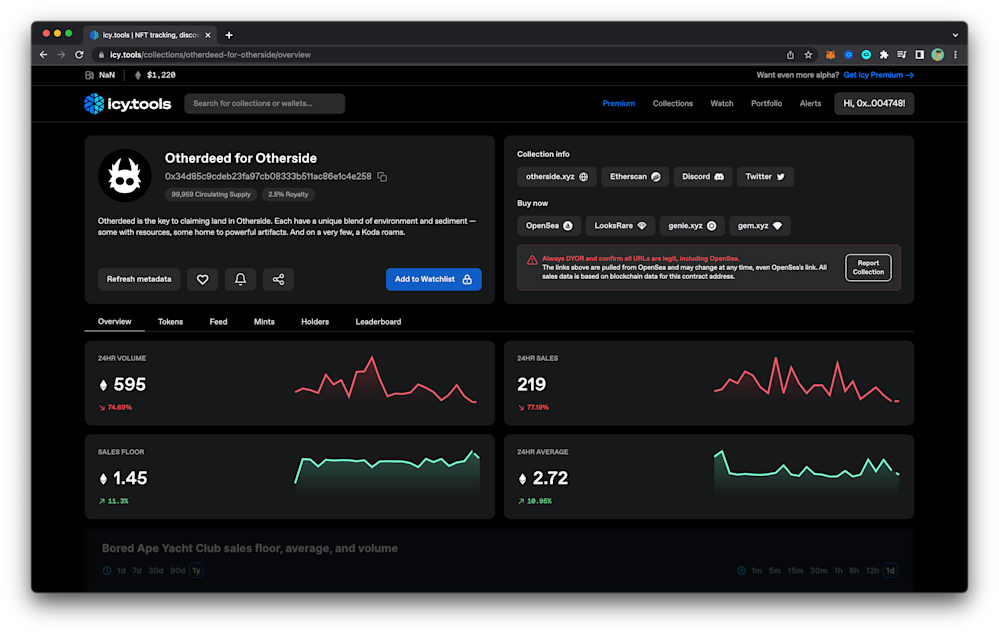The image size is (999, 634).
Task: Open the Discord link
Action: click(703, 177)
